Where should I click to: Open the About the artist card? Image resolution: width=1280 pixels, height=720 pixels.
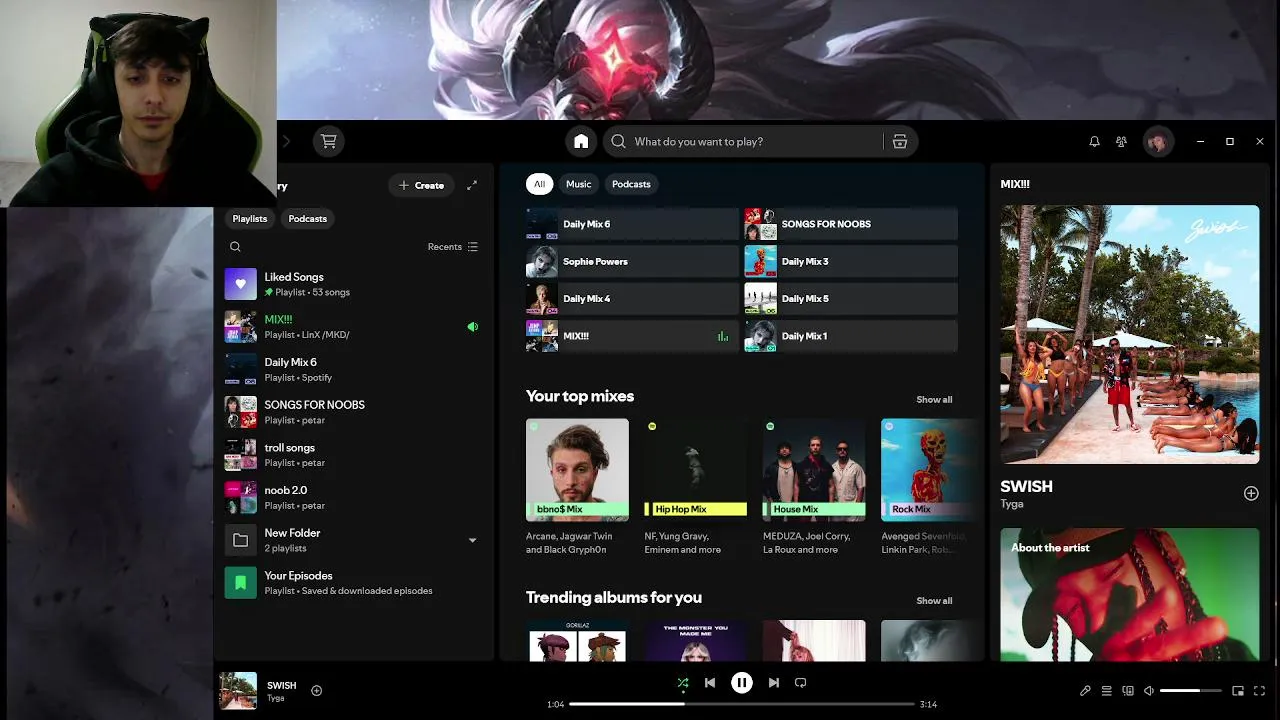(x=1130, y=594)
